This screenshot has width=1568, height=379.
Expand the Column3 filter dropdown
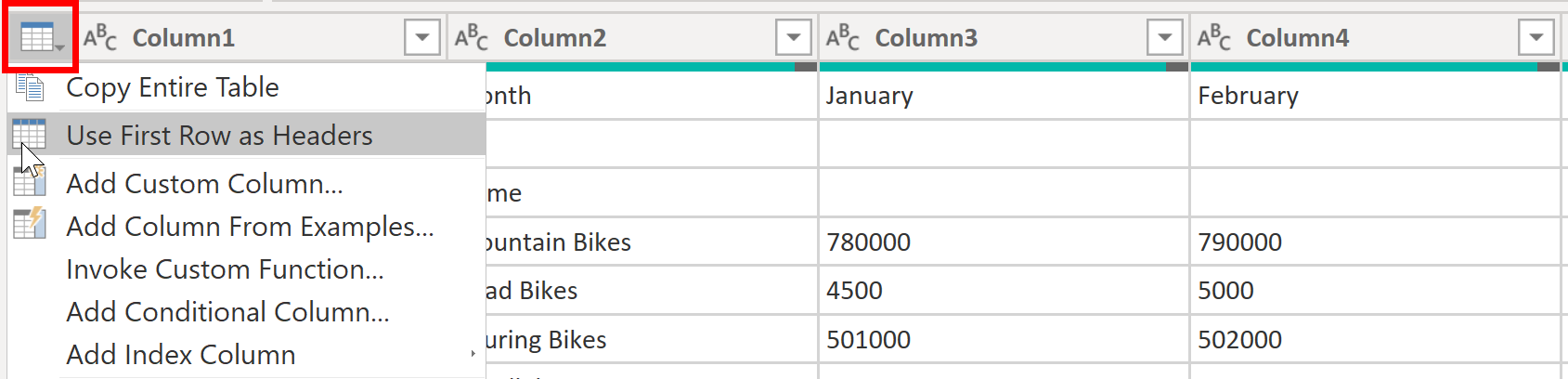[1165, 38]
